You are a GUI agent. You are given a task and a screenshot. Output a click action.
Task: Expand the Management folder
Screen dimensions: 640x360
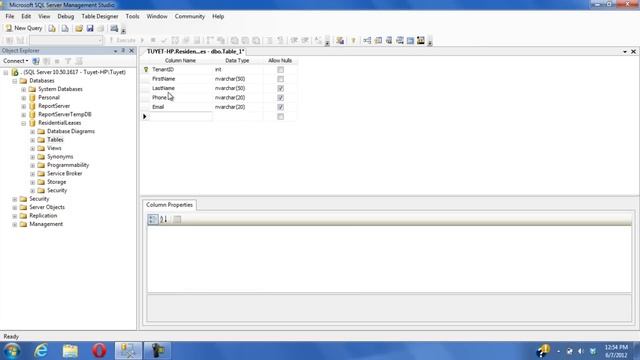coord(15,224)
